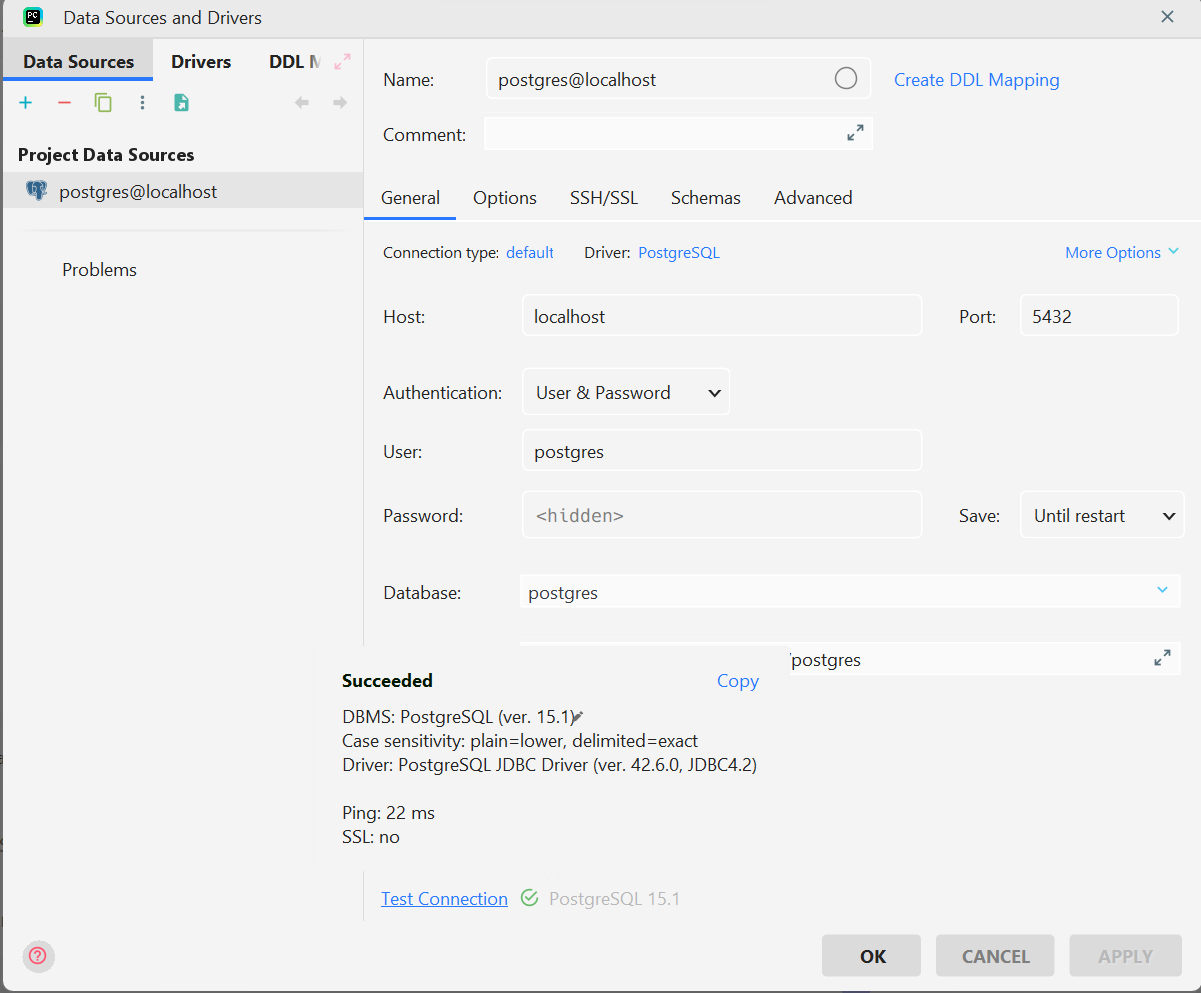1201x993 pixels.
Task: Click the Copy link in results popup
Action: pos(738,681)
